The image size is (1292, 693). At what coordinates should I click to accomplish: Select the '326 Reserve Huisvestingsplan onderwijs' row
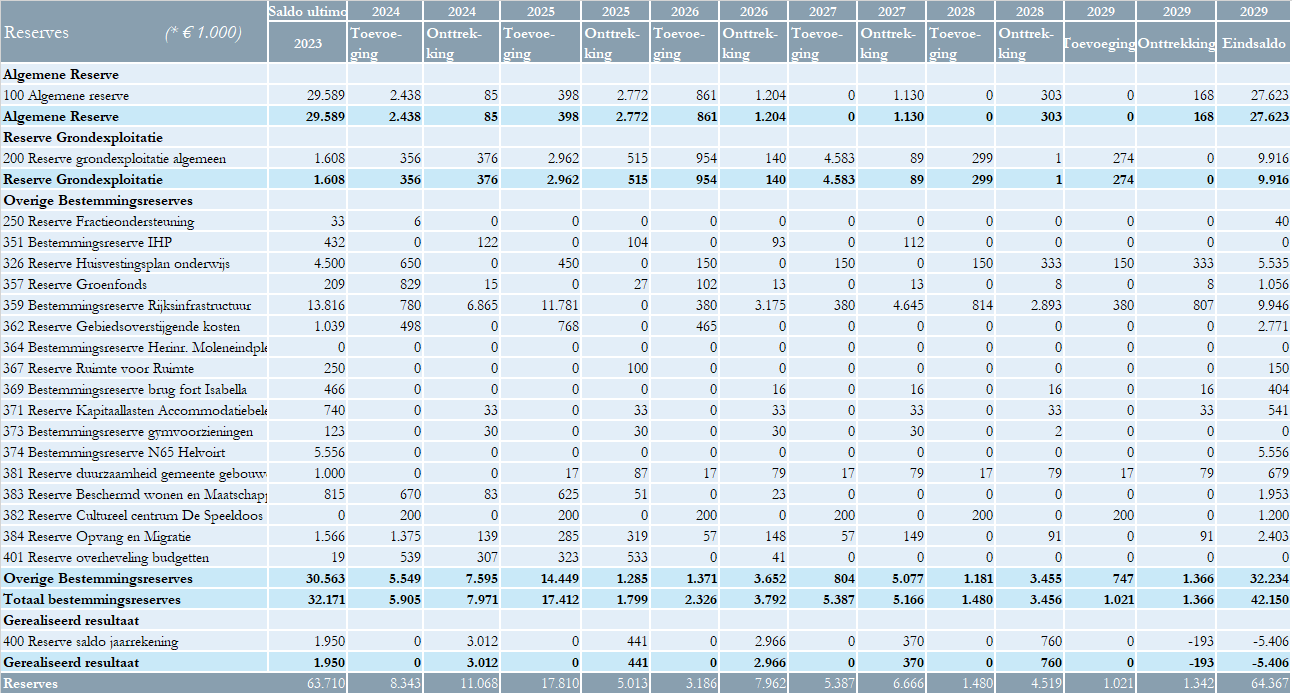coord(116,264)
